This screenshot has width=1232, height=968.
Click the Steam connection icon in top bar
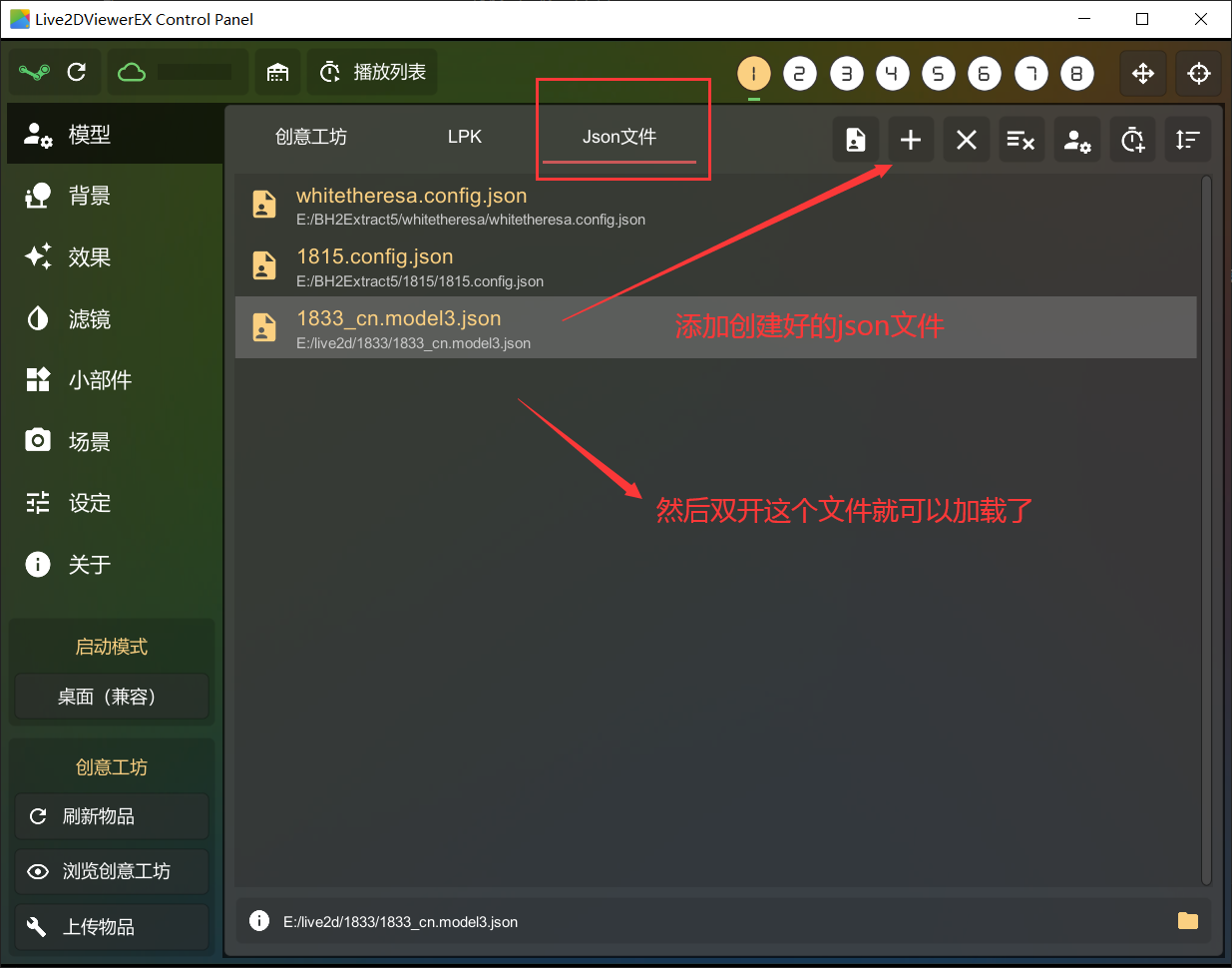point(35,72)
